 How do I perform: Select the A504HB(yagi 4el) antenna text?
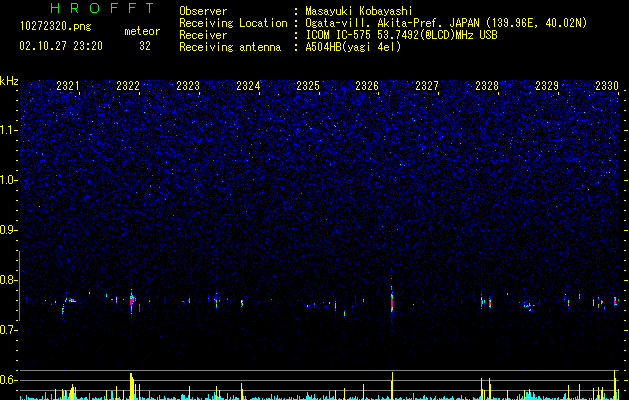point(353,47)
